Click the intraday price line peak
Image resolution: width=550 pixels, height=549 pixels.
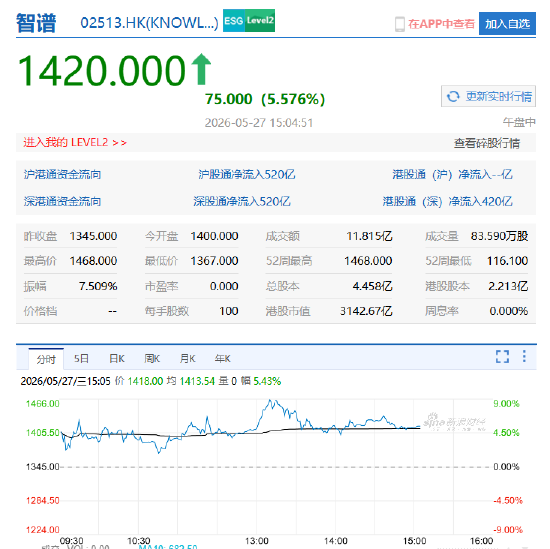[270, 401]
